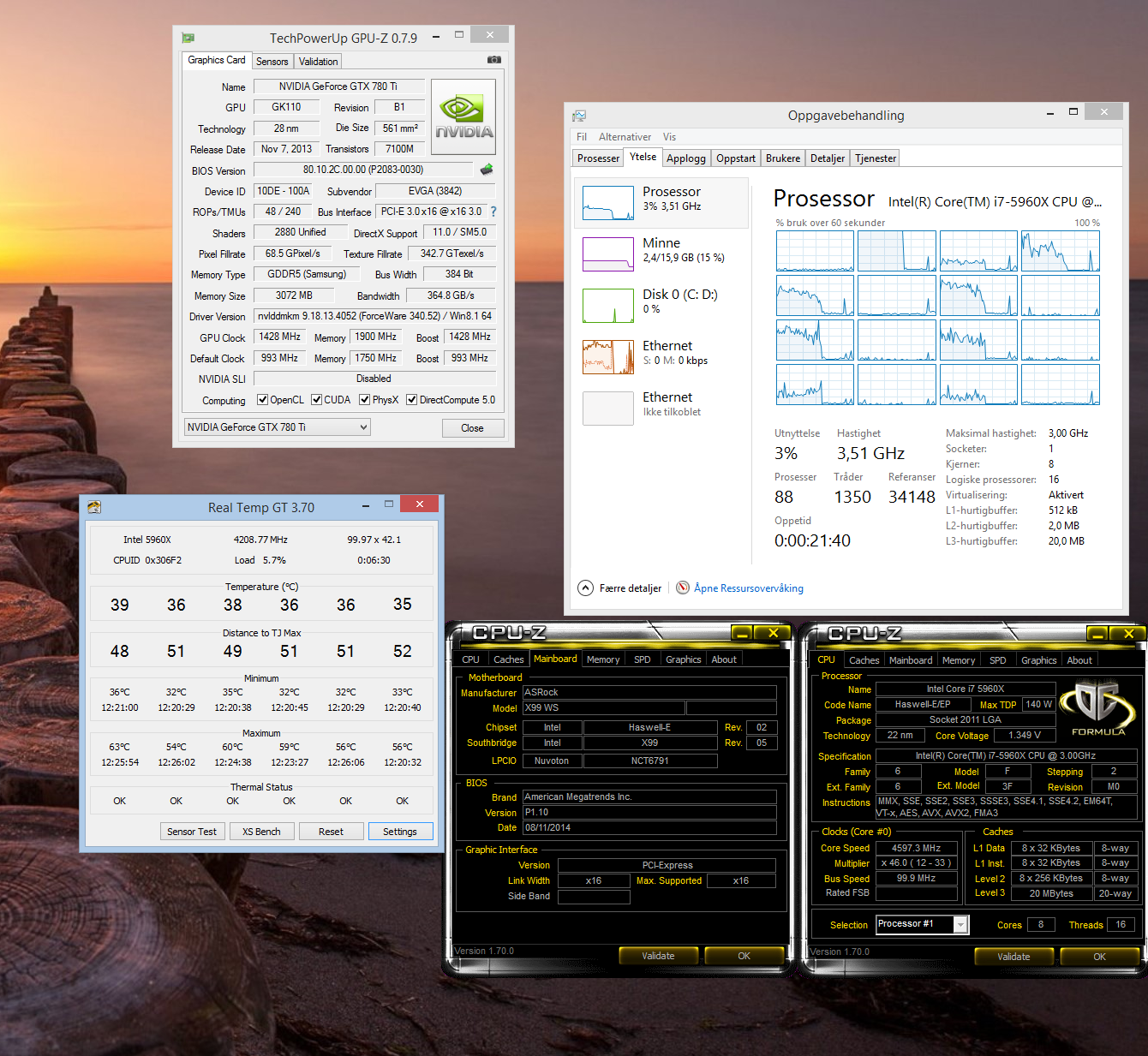This screenshot has width=1148, height=1056.
Task: Click the Model X99 WS field in CPU-Z
Action: [603, 707]
